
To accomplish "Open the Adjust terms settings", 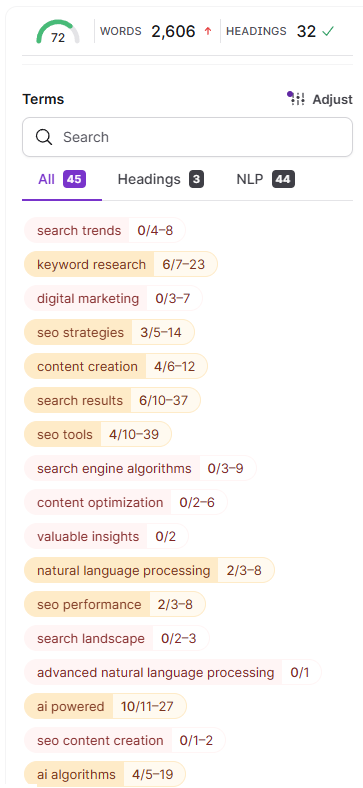I will pos(320,99).
